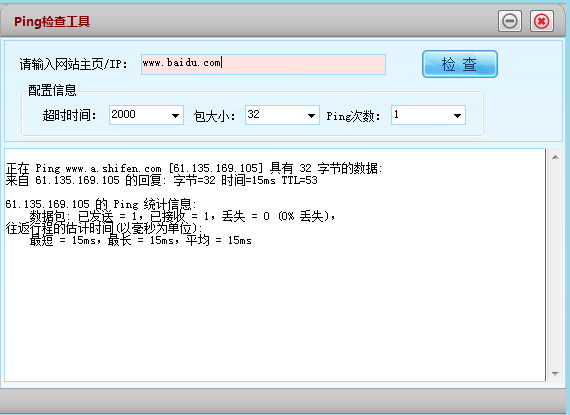Screen dimensions: 570x415
Task: Click the 超时时间 label
Action: pos(69,116)
